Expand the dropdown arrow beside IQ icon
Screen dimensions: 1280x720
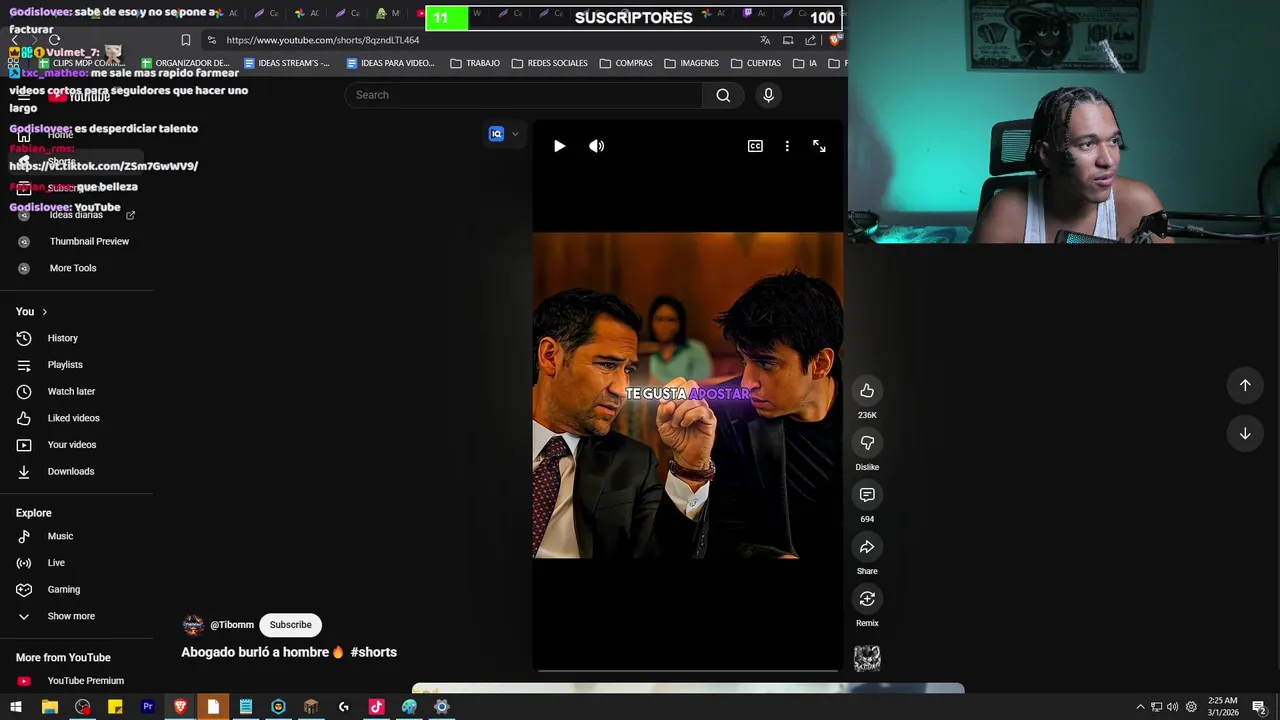(x=515, y=134)
